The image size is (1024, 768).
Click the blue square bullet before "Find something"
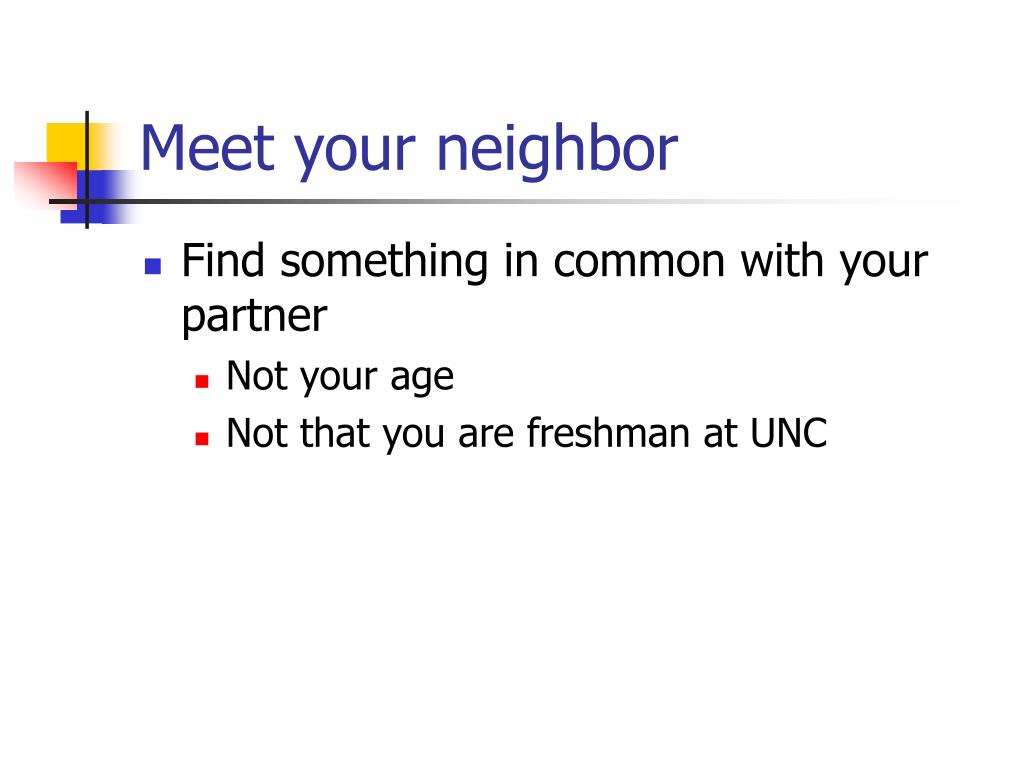click(x=153, y=266)
